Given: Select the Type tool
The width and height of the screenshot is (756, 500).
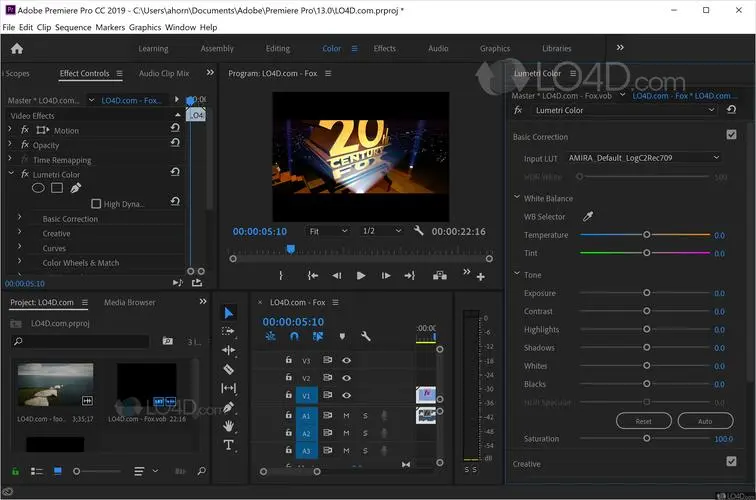Looking at the screenshot, I should tap(228, 445).
